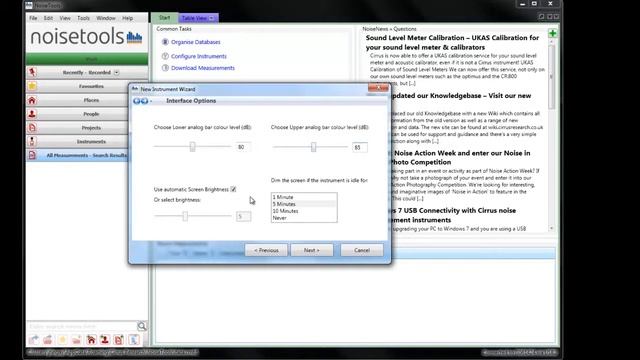Select 1 Minute in the dim screen list

(x=304, y=197)
